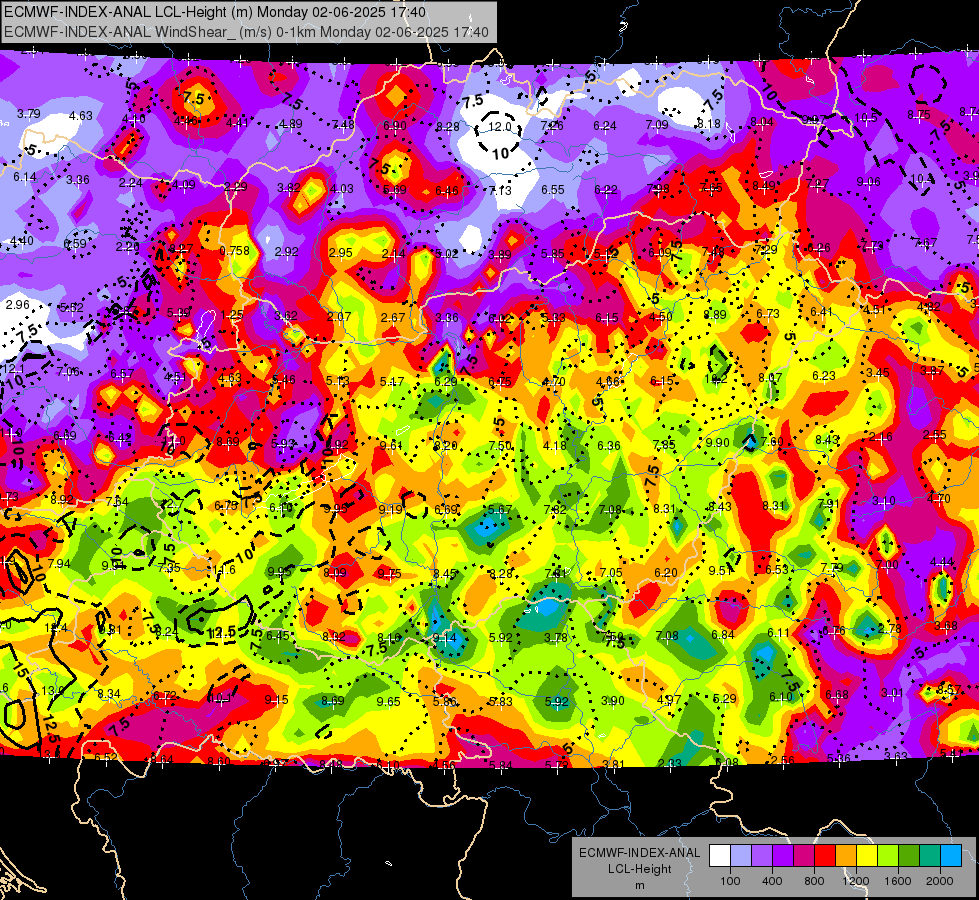Screen dimensions: 979x900
Task: Click the 8.34 value on map
Action: tap(109, 693)
